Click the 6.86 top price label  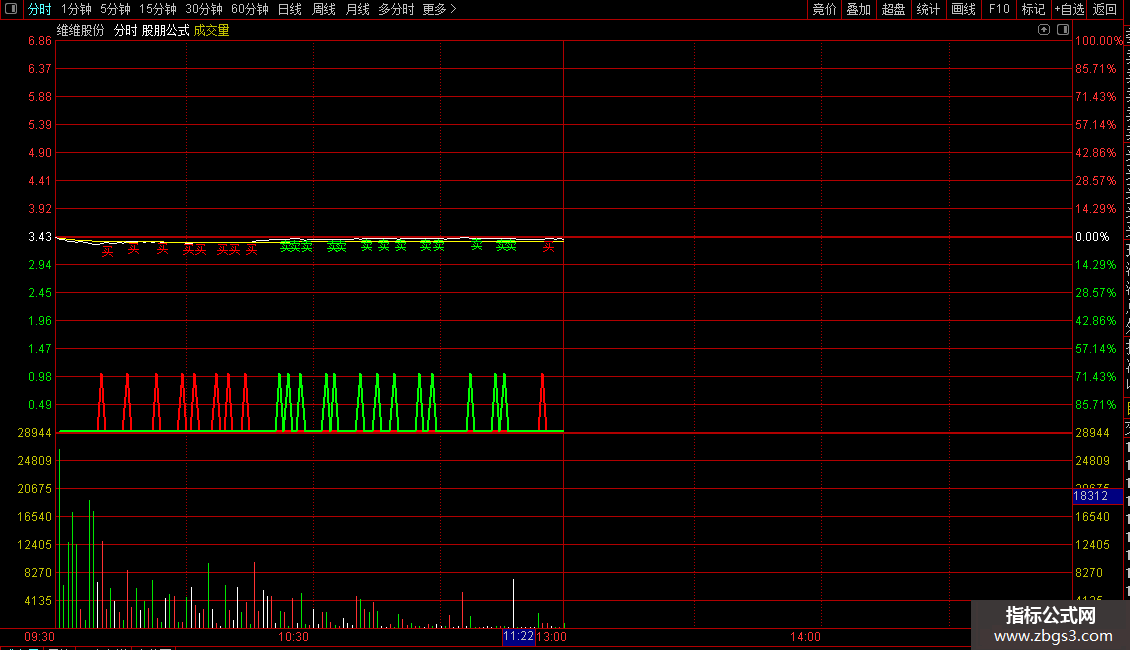point(40,40)
